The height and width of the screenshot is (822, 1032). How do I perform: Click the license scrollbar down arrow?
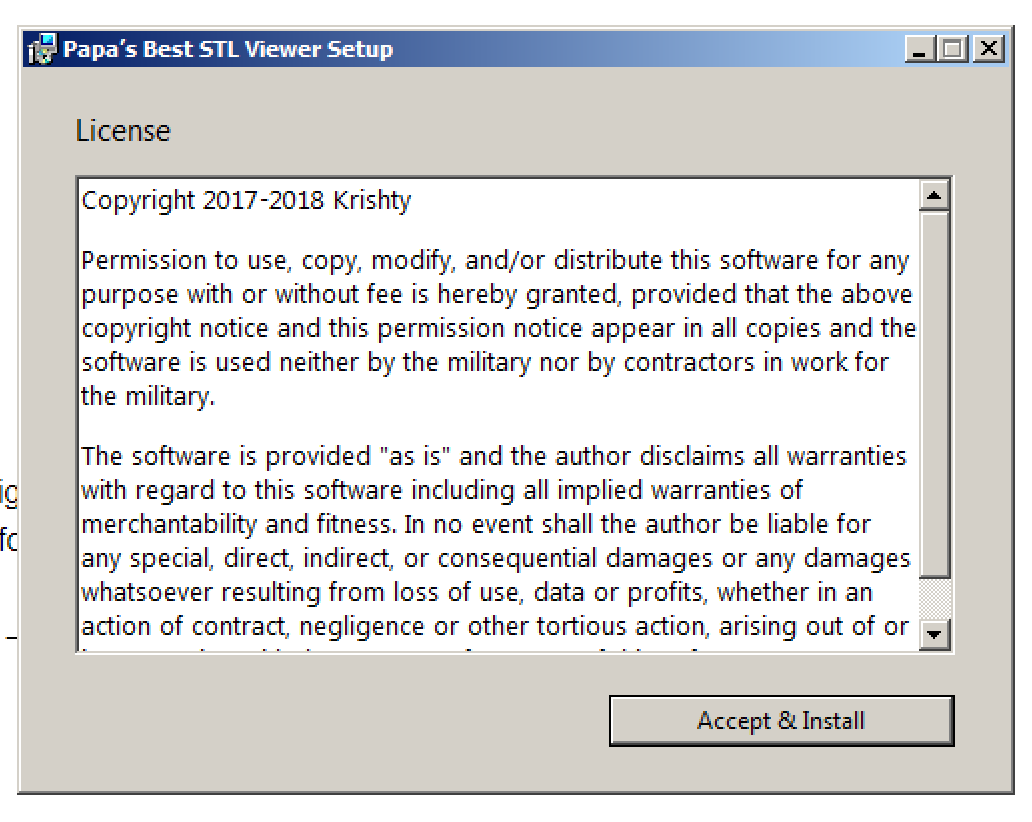(935, 634)
